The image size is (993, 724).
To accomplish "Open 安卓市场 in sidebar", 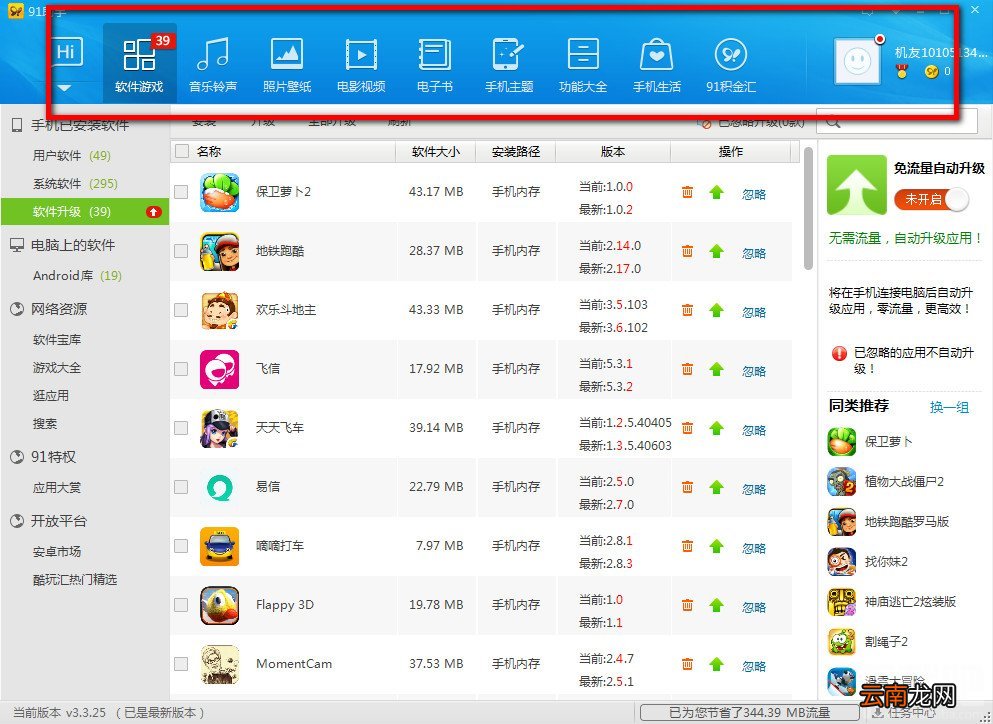I will coord(57,551).
